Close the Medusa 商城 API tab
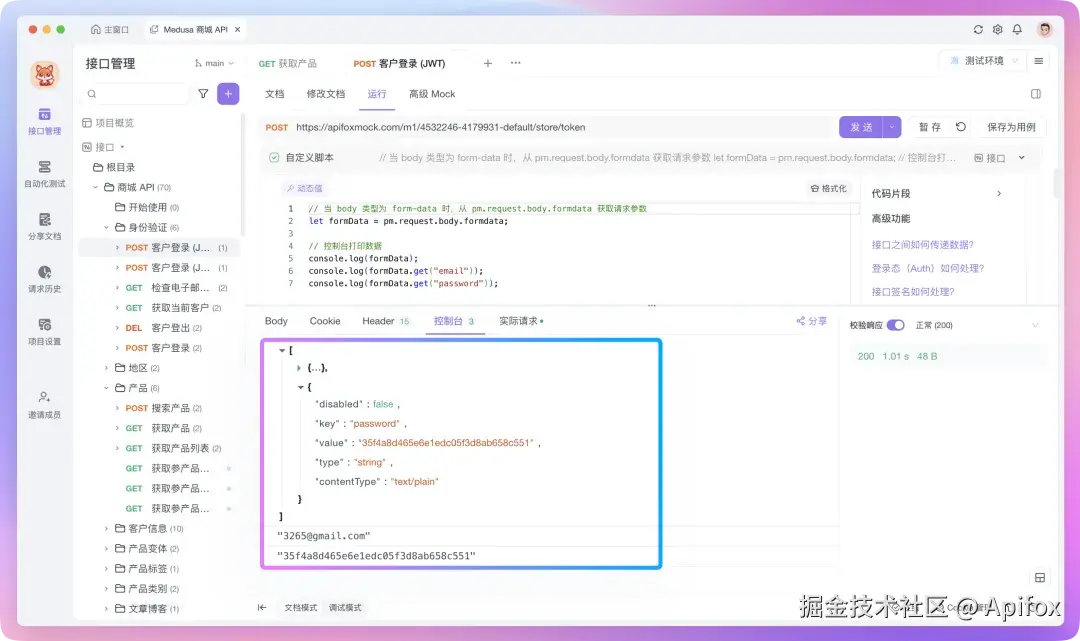This screenshot has width=1080, height=641. (x=238, y=30)
